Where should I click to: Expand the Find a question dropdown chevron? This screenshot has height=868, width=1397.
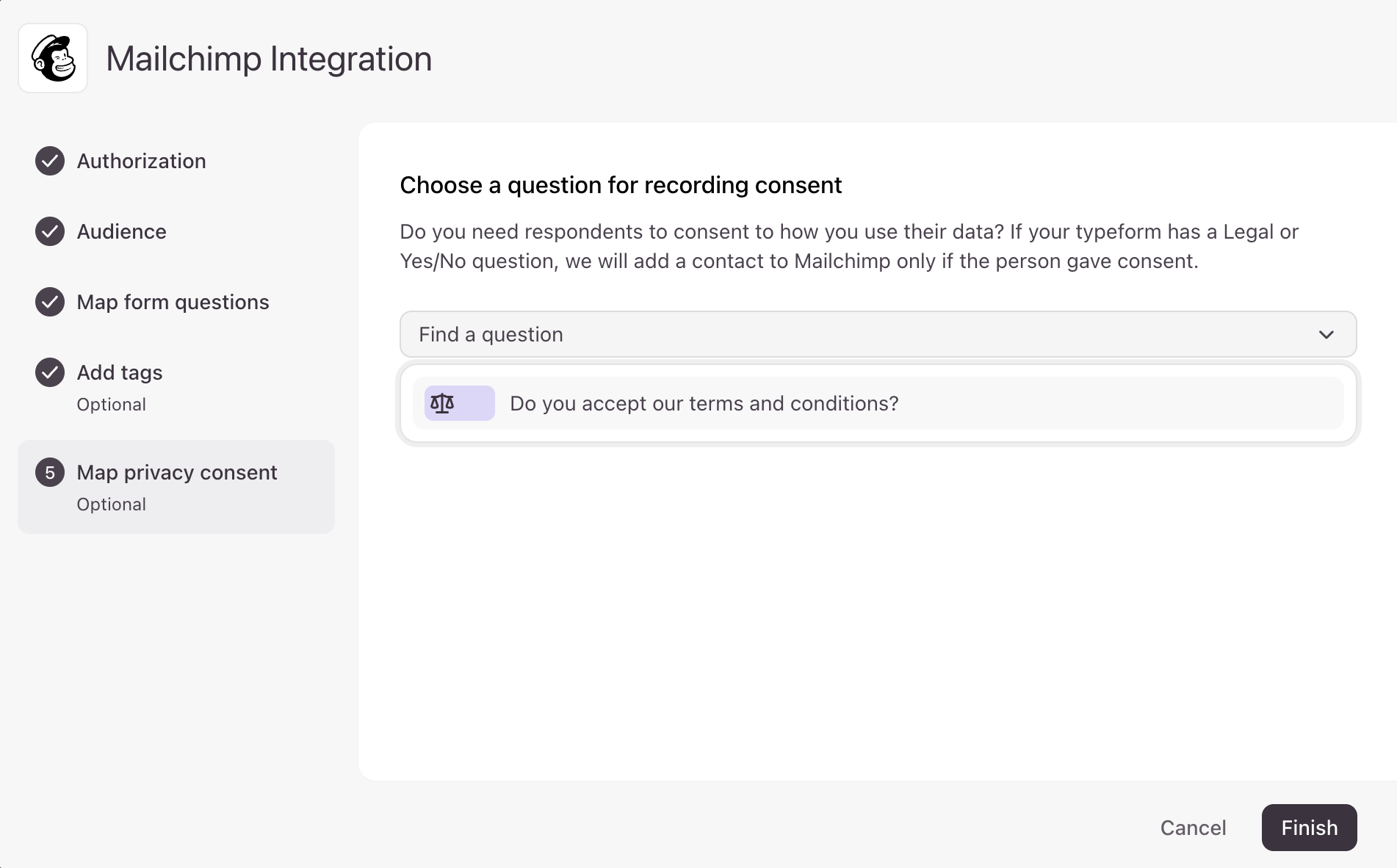pos(1326,334)
